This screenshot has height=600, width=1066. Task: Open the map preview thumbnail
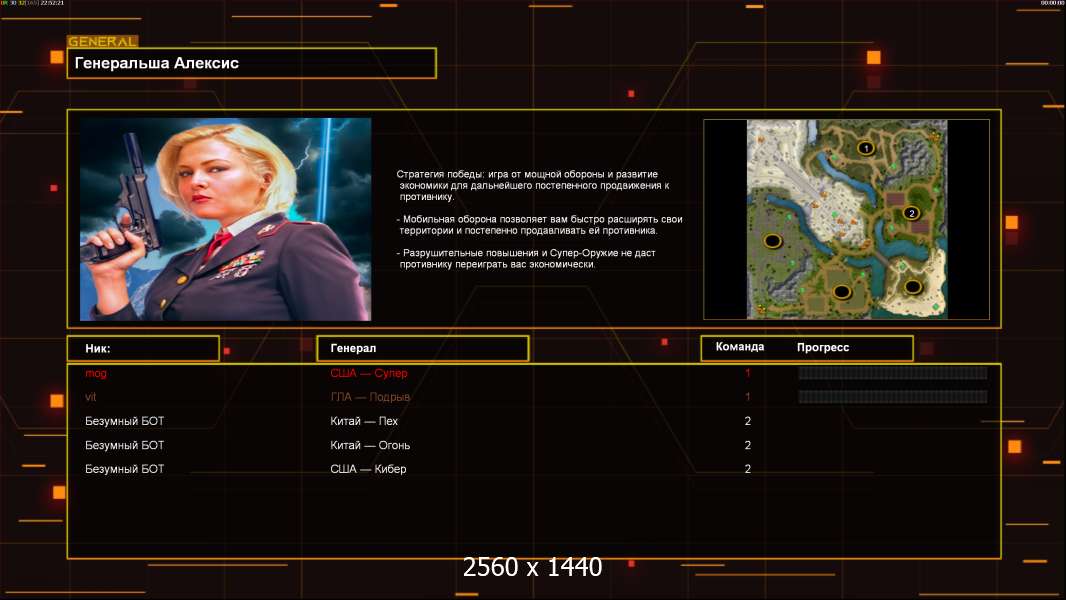point(846,219)
